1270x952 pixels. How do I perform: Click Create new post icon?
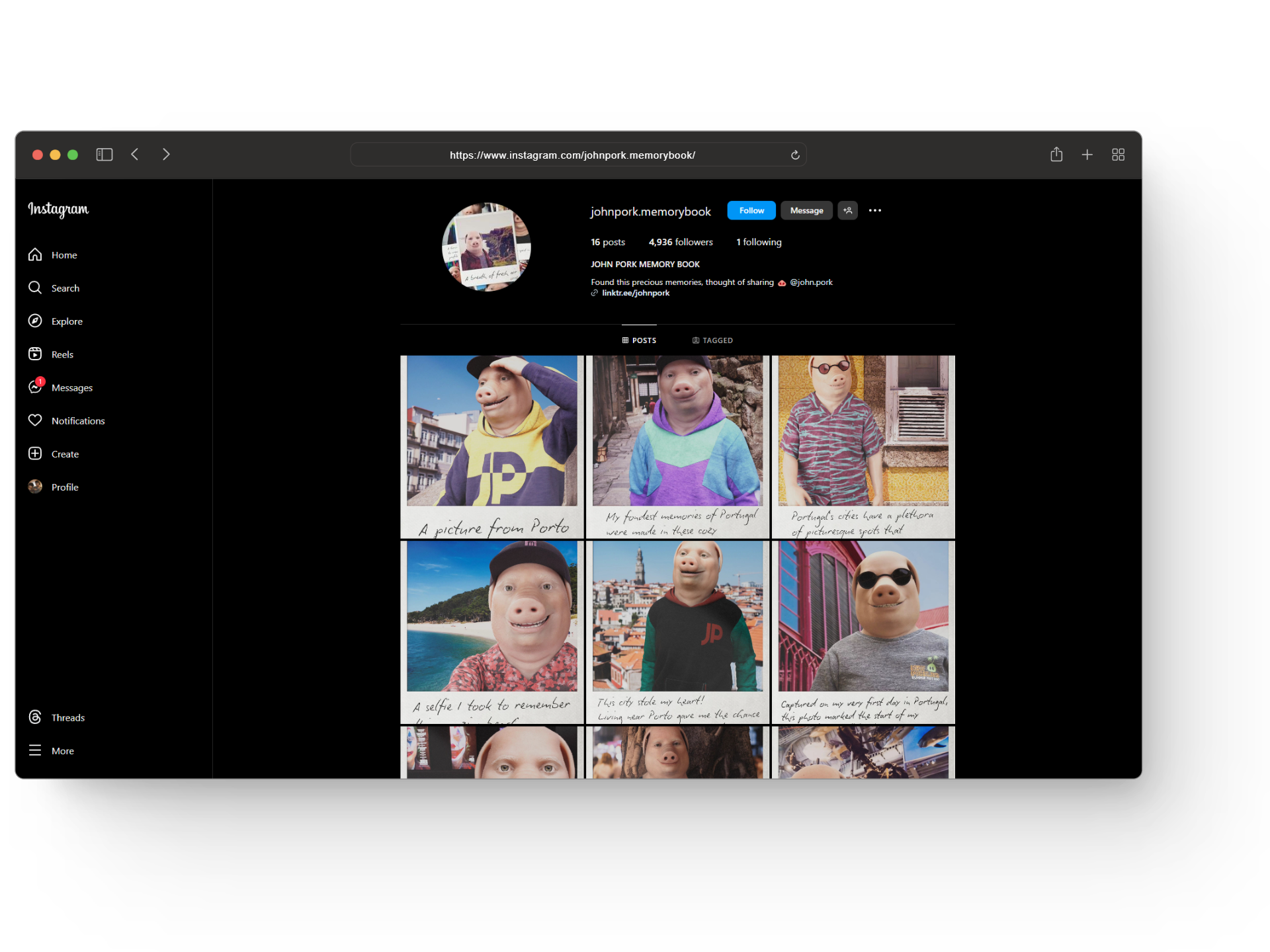[x=35, y=454]
